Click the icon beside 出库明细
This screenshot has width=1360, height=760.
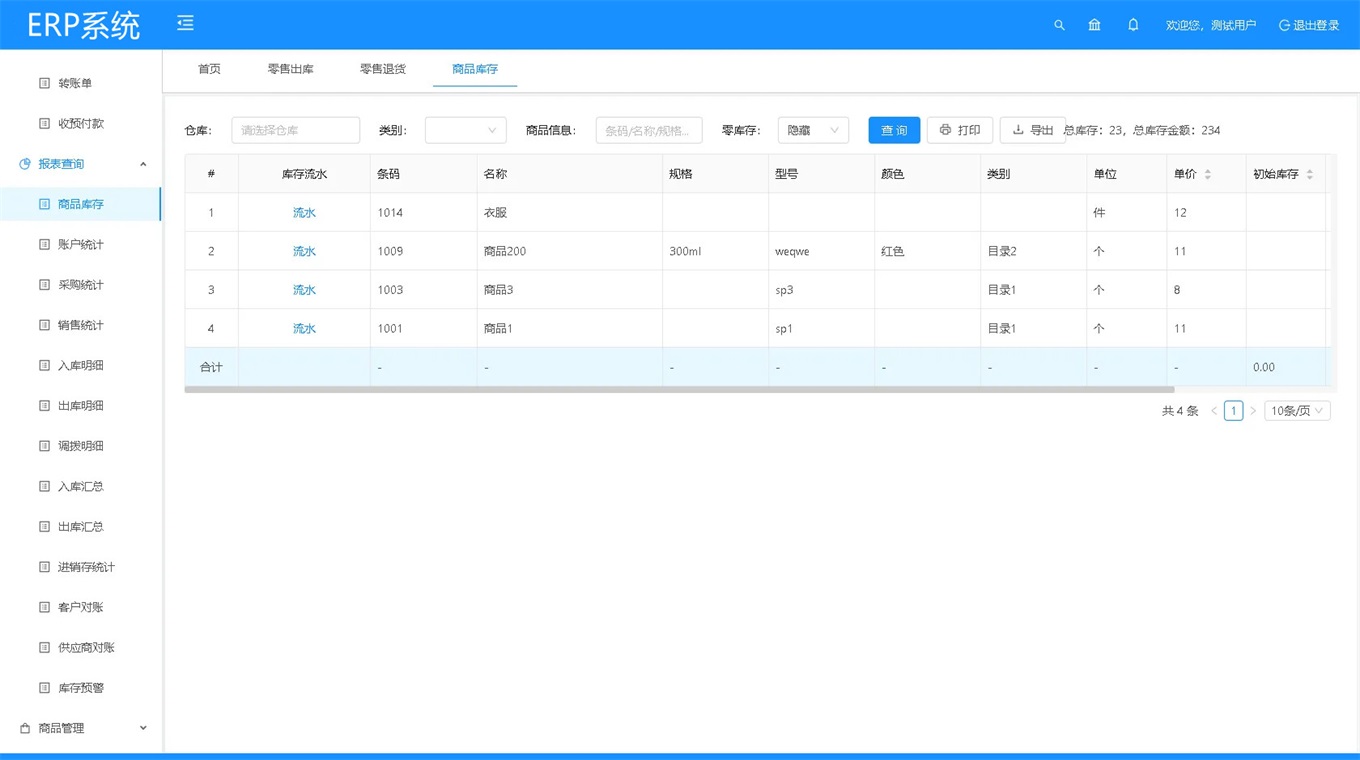[x=44, y=405]
